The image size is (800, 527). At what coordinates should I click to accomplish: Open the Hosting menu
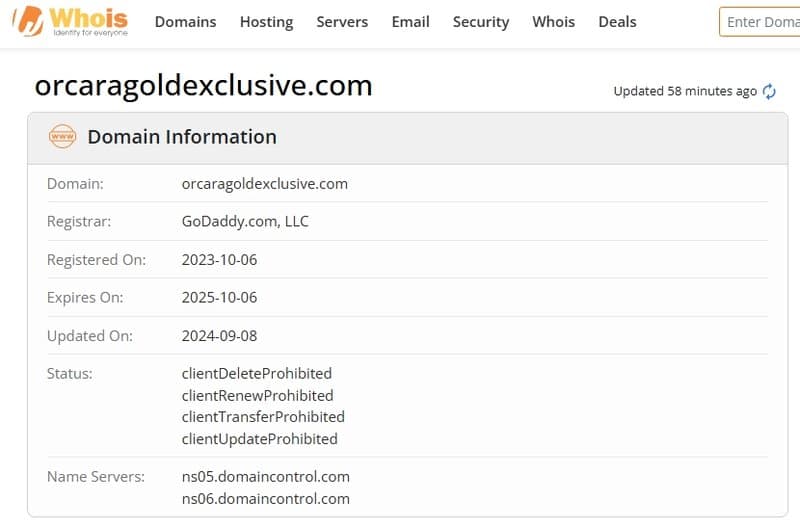coord(266,22)
